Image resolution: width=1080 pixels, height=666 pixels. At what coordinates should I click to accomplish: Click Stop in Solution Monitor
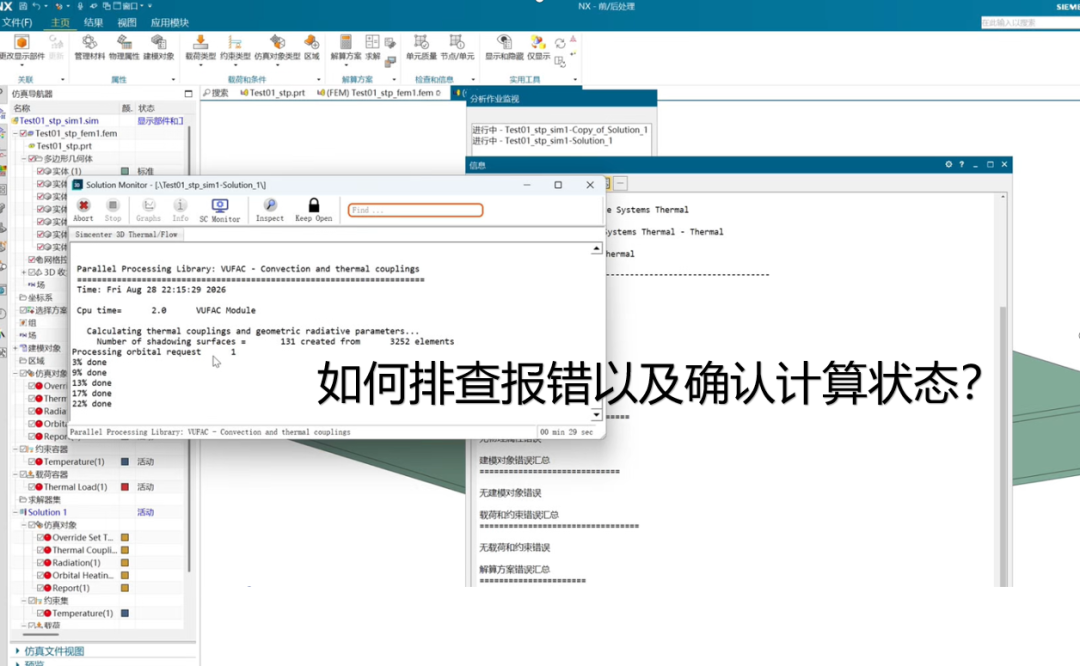113,210
